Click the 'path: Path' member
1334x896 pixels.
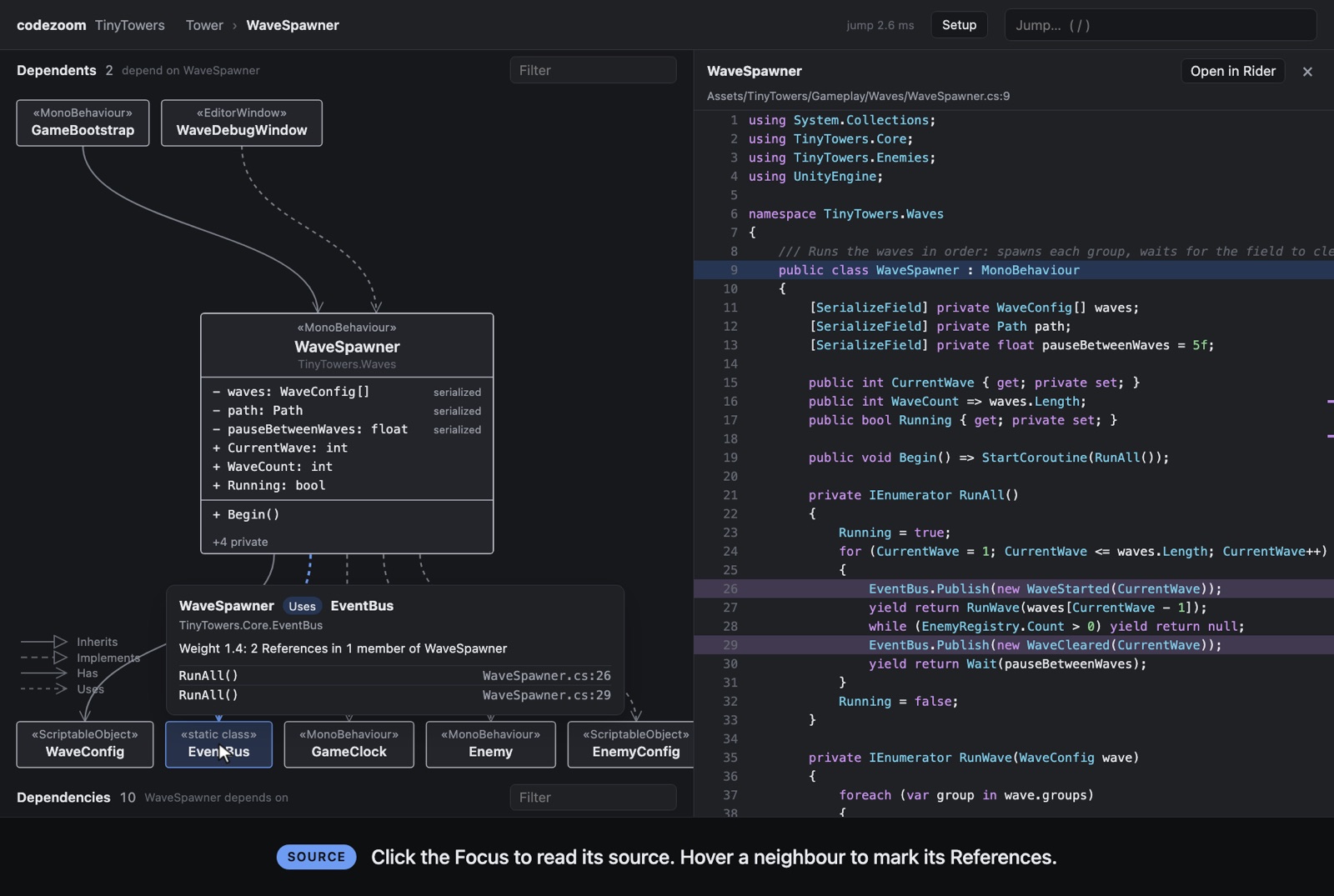tap(347, 411)
